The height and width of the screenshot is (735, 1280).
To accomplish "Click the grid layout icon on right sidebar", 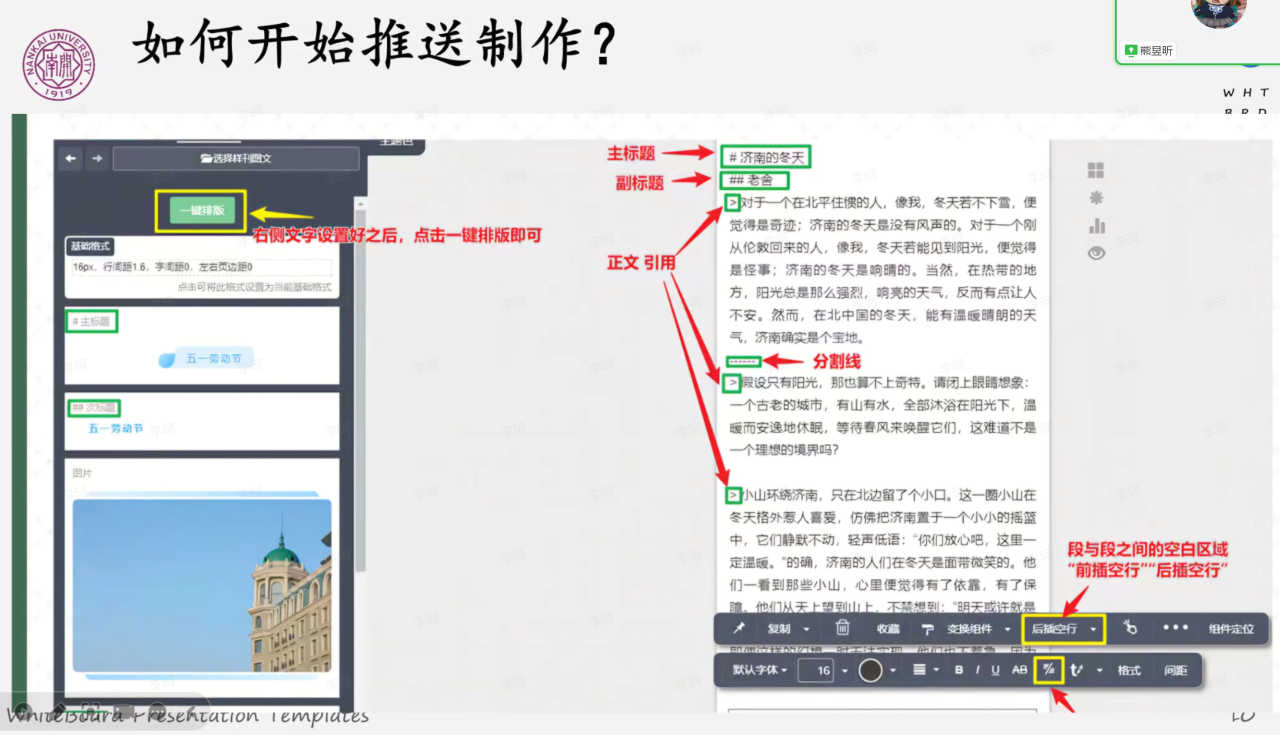I will tap(1096, 171).
